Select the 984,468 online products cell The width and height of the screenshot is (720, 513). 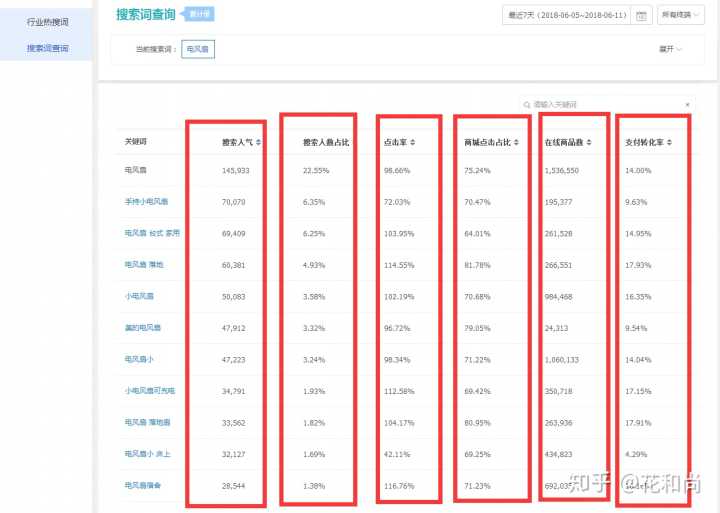click(558, 297)
